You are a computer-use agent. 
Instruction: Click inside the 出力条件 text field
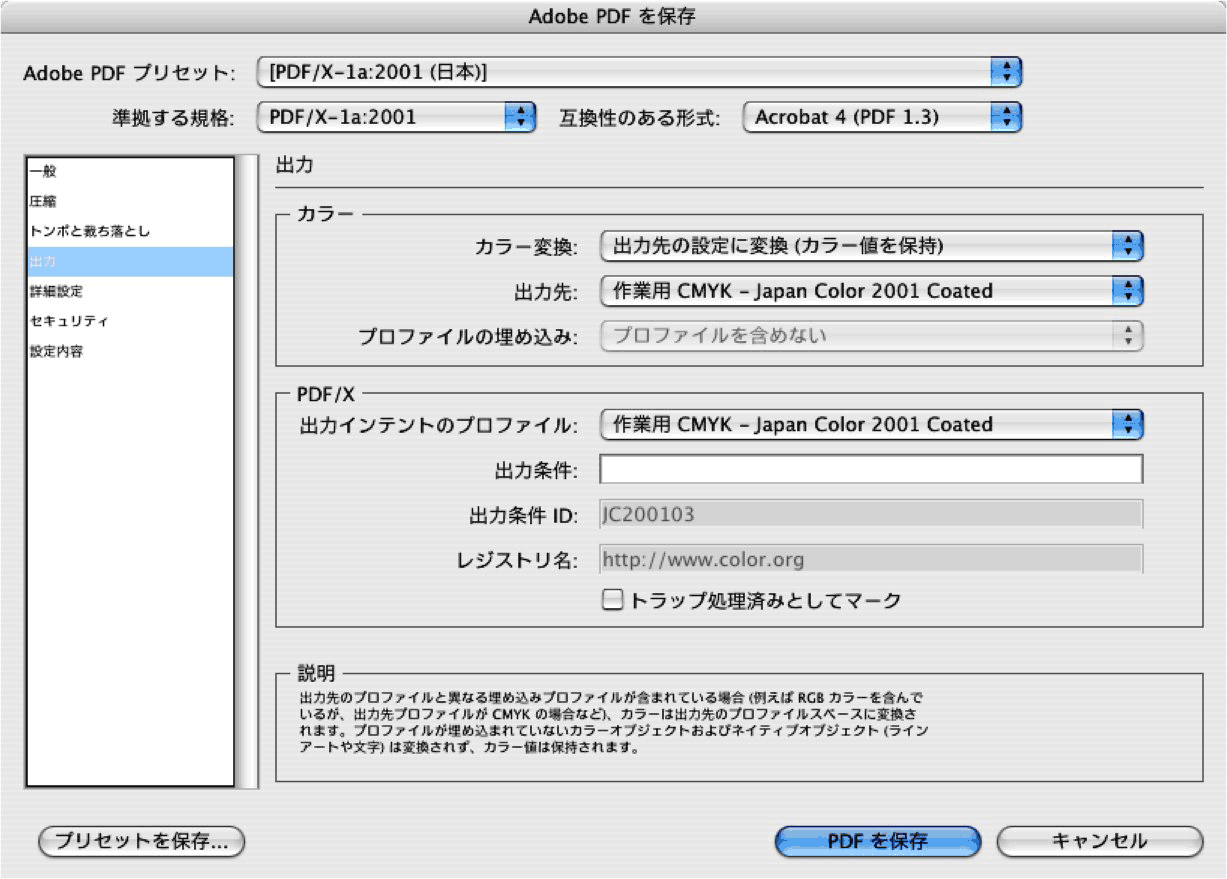pos(870,468)
